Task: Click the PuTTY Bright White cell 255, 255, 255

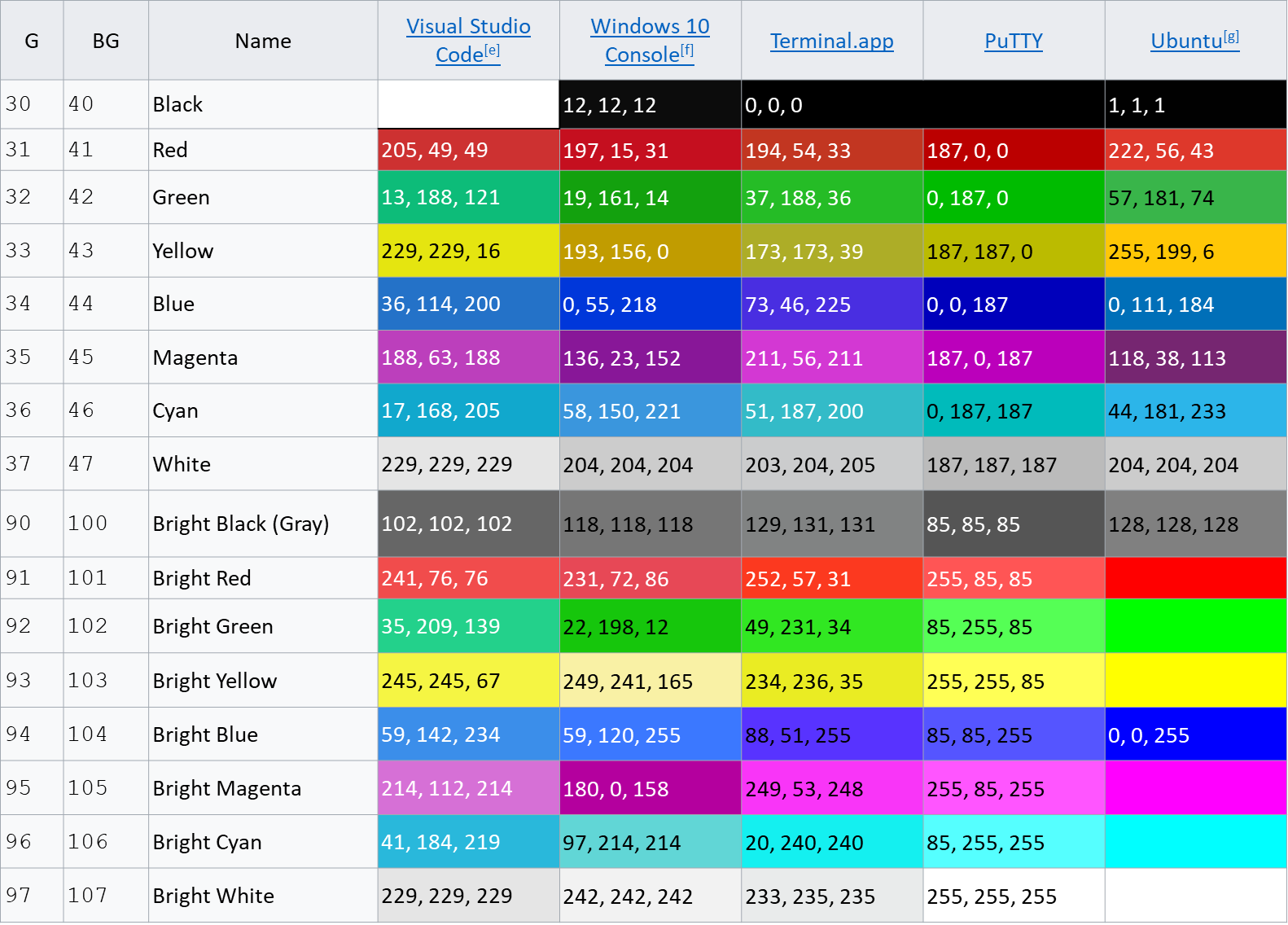Action: 1014,896
